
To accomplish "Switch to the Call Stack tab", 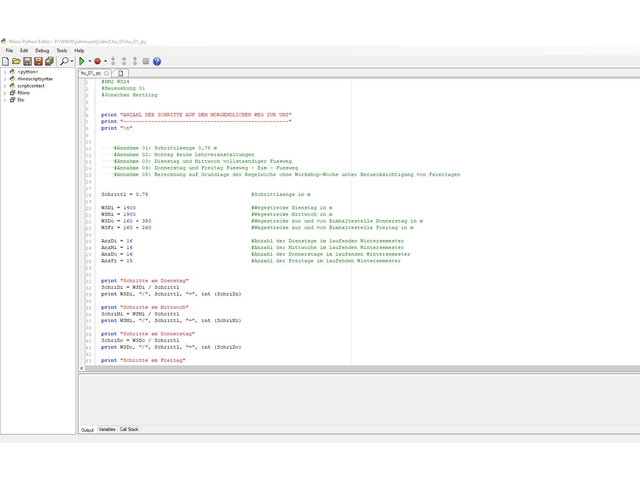I will click(129, 429).
